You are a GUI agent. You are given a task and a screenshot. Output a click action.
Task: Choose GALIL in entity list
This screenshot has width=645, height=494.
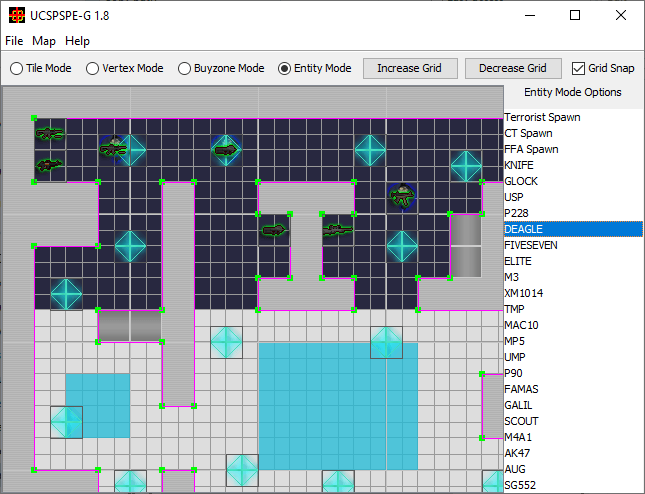click(x=573, y=406)
